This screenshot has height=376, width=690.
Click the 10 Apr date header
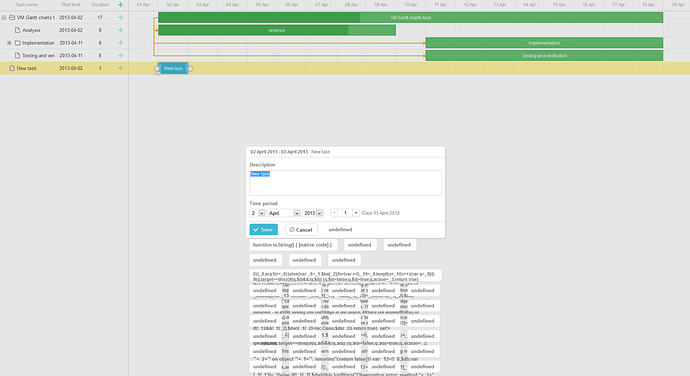[x=411, y=5]
